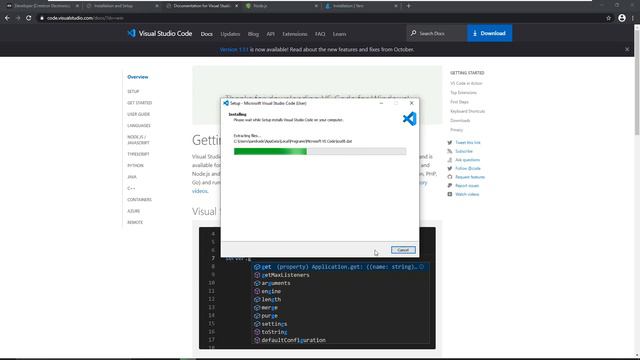640x360 pixels.
Task: Click the blue Download button
Action: [x=489, y=33]
